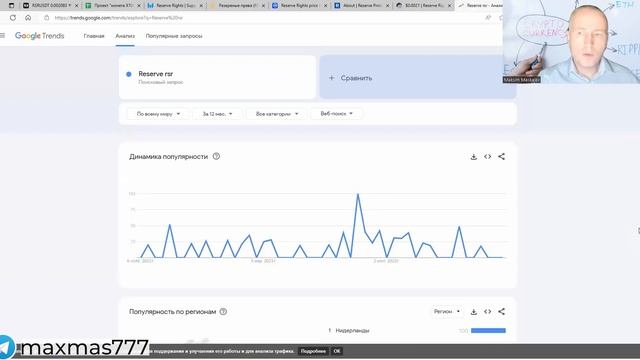
Task: Click the site info lock icon in address bar
Action: [47, 18]
